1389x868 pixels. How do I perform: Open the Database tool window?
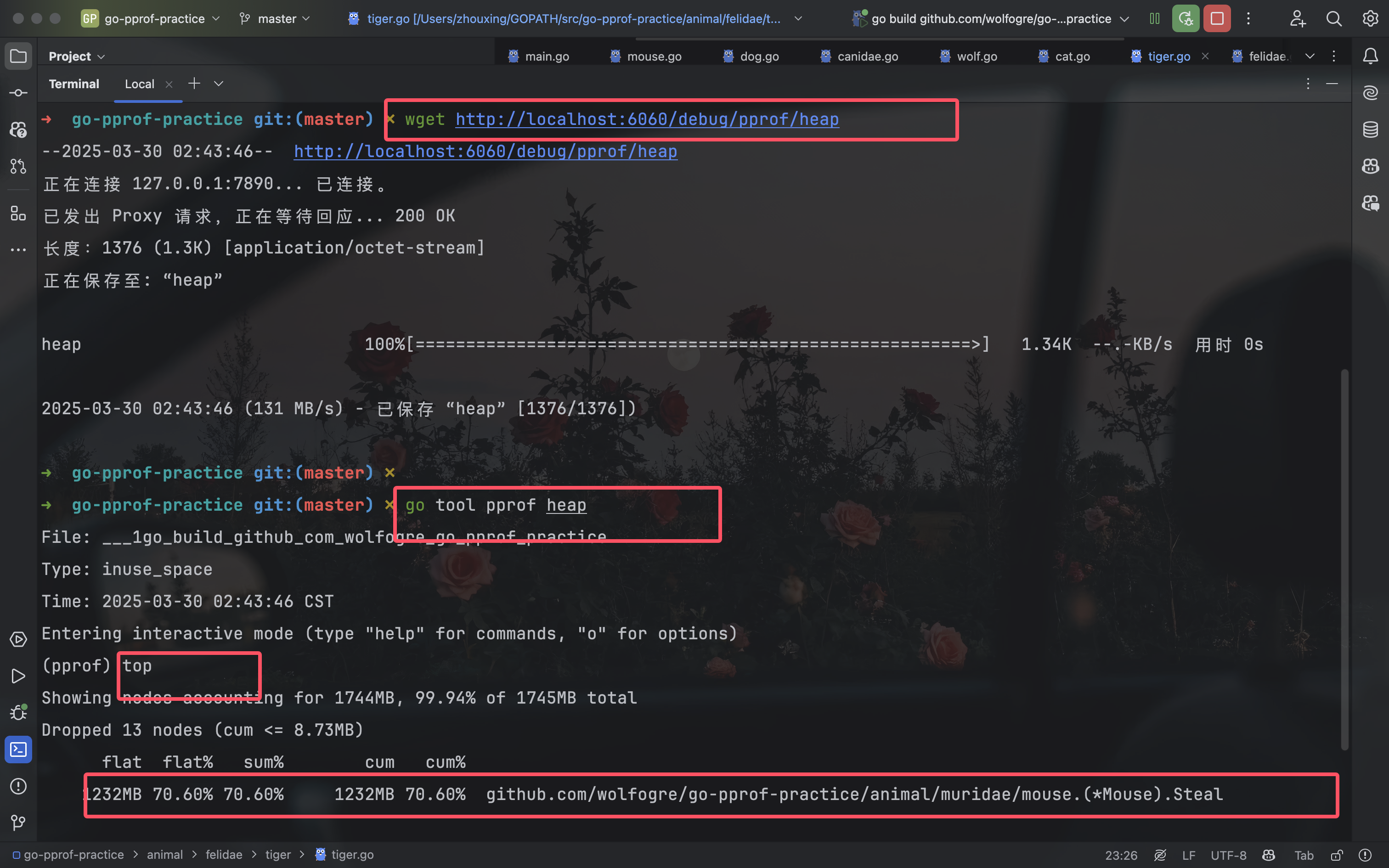(x=1370, y=130)
